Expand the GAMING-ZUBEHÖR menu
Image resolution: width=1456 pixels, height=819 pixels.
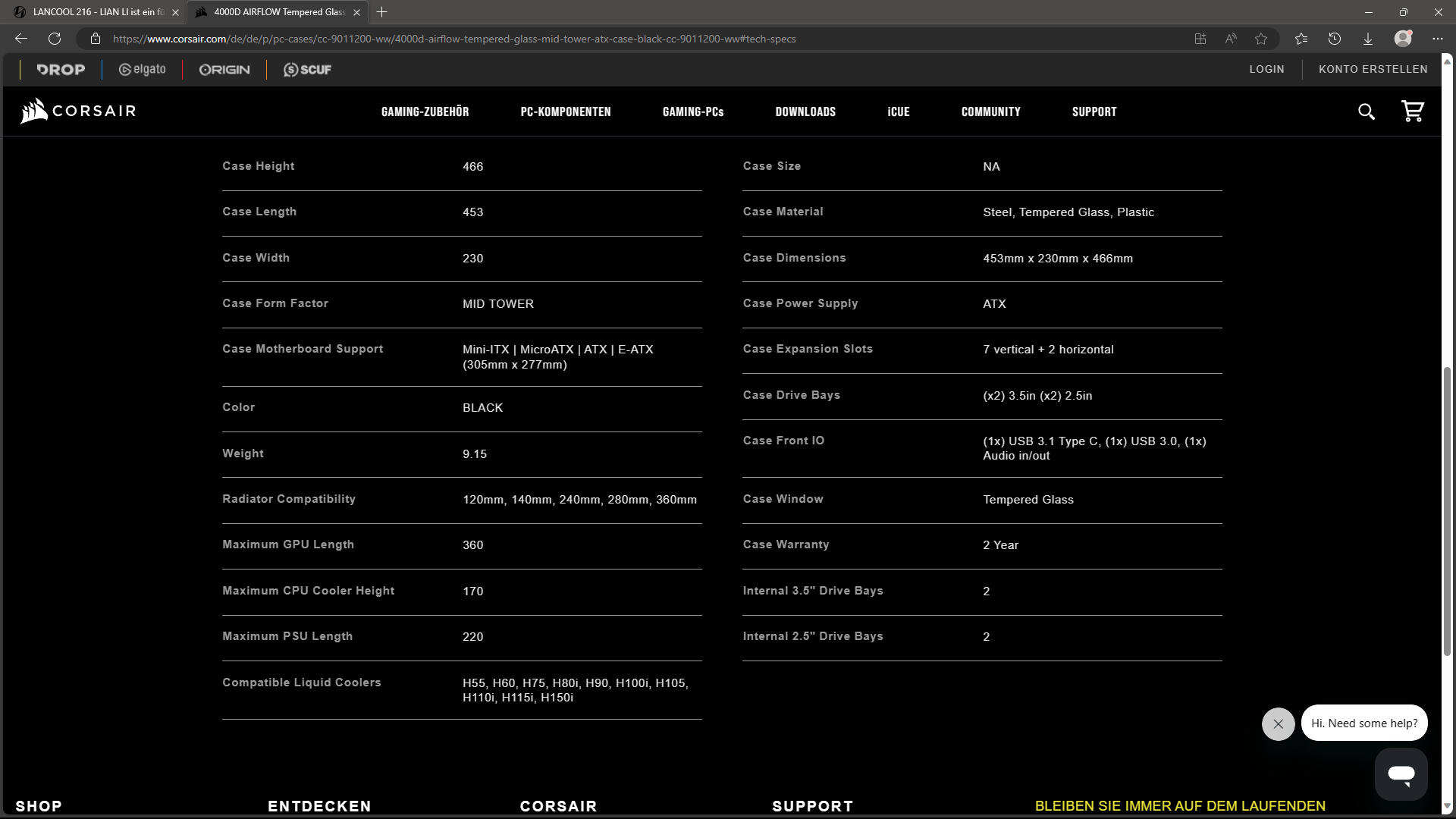(425, 111)
